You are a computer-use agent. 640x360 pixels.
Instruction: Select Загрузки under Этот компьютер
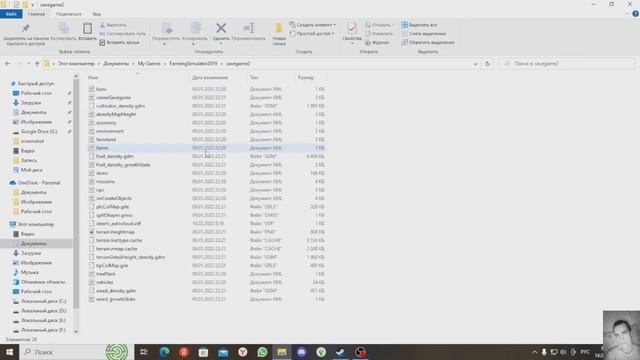coord(31,253)
